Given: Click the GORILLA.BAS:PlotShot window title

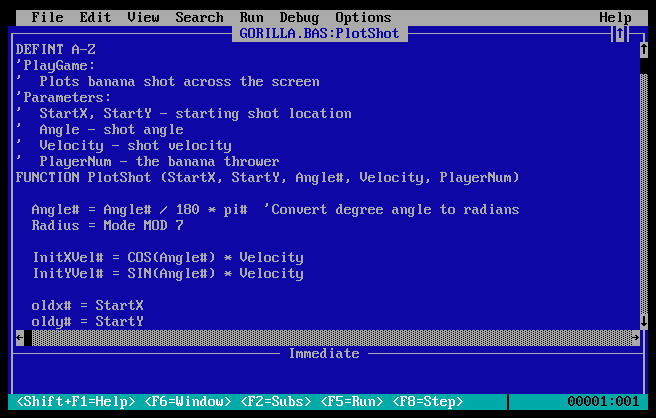Looking at the screenshot, I should click(319, 33).
